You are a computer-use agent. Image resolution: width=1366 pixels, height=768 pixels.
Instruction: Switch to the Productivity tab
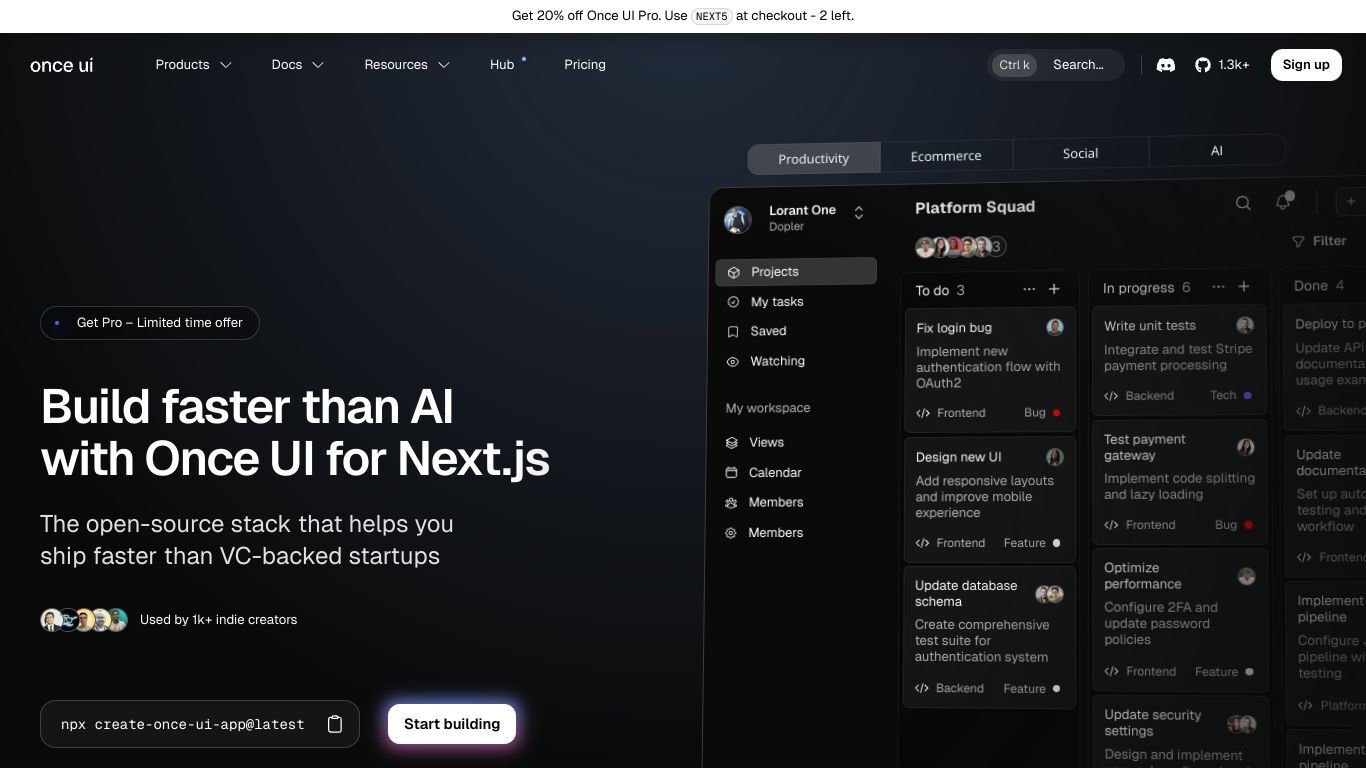(x=814, y=158)
